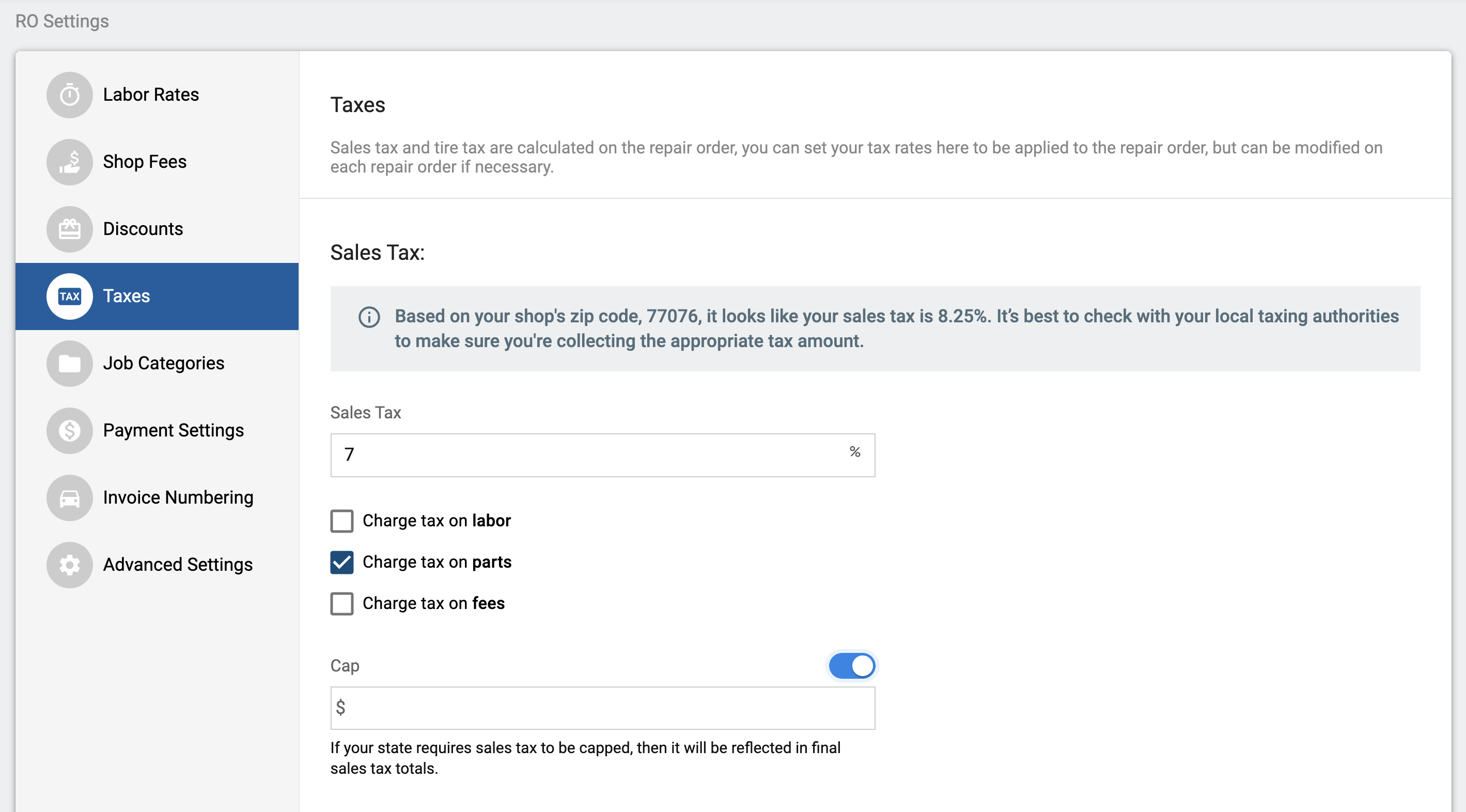Click the Discounts gift card icon

(x=69, y=229)
